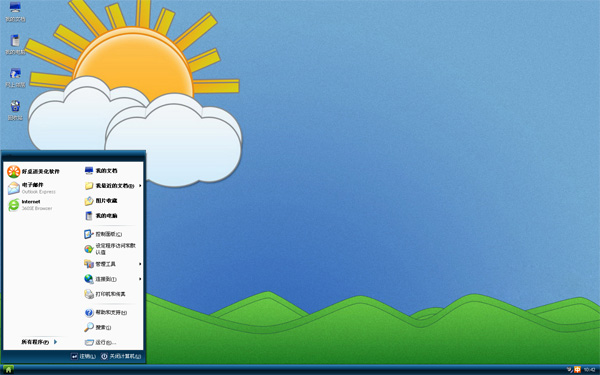Image resolution: width=600 pixels, height=375 pixels.
Task: Expand the recent documents submenu arrow
Action: pos(140,186)
